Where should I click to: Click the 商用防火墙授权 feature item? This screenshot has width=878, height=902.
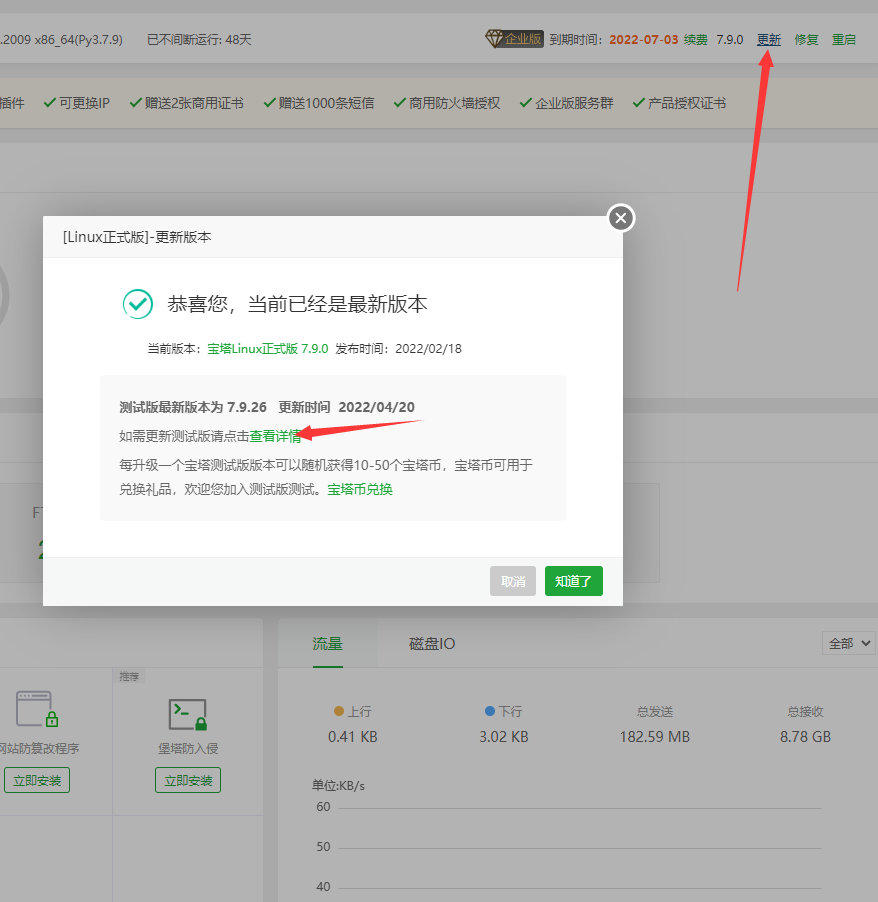447,103
